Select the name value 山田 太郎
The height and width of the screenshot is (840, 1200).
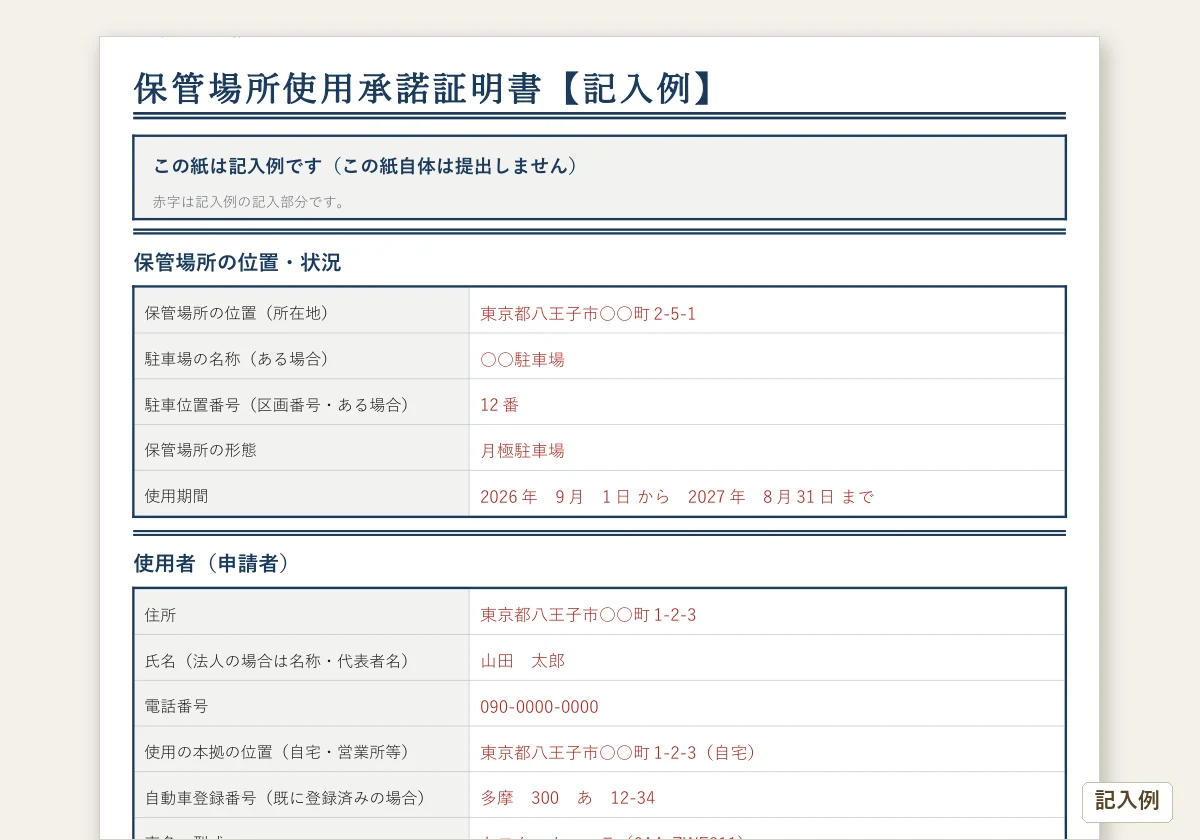522,661
